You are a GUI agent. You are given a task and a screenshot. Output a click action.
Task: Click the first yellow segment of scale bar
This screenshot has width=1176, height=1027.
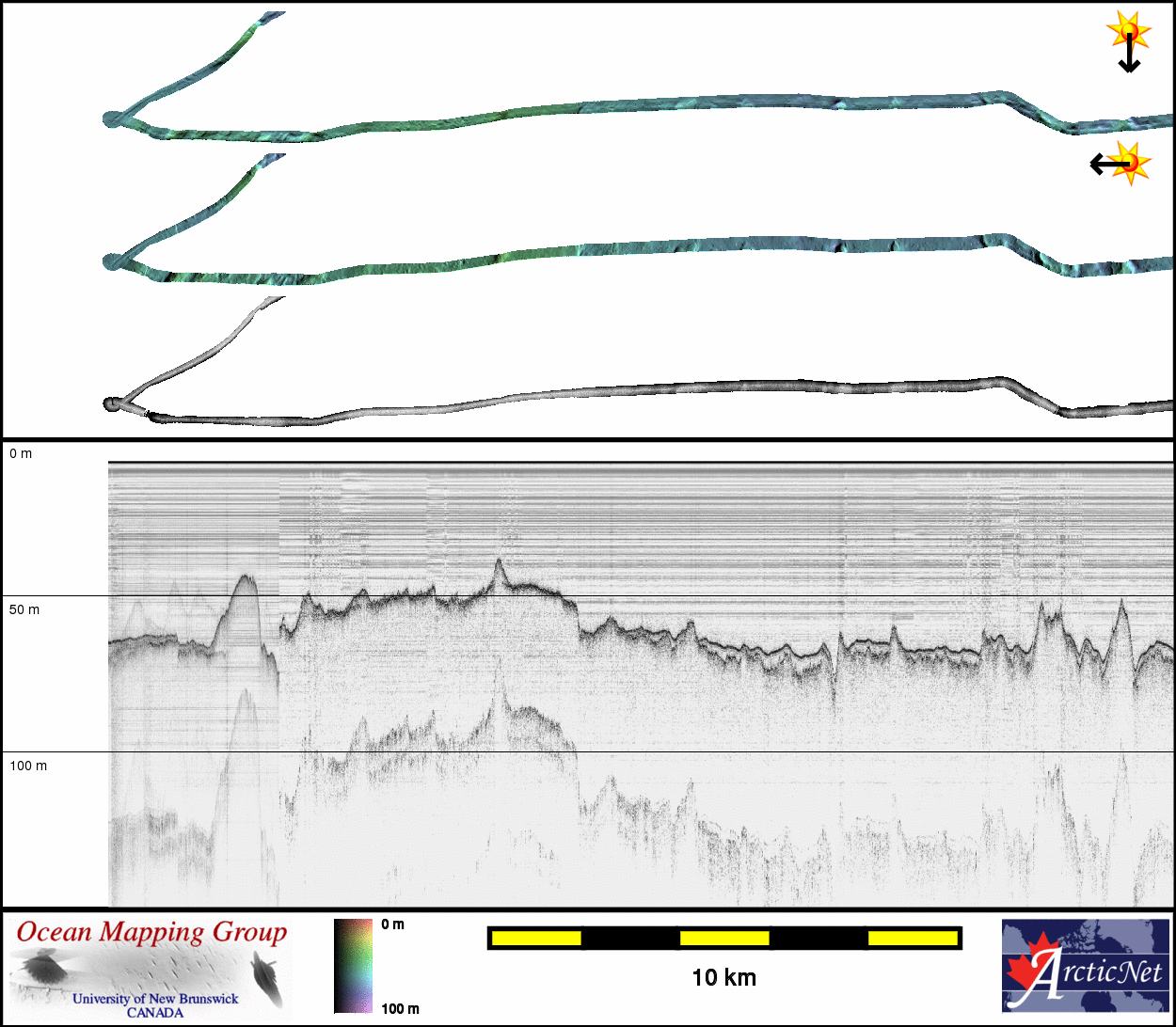pyautogui.click(x=535, y=938)
